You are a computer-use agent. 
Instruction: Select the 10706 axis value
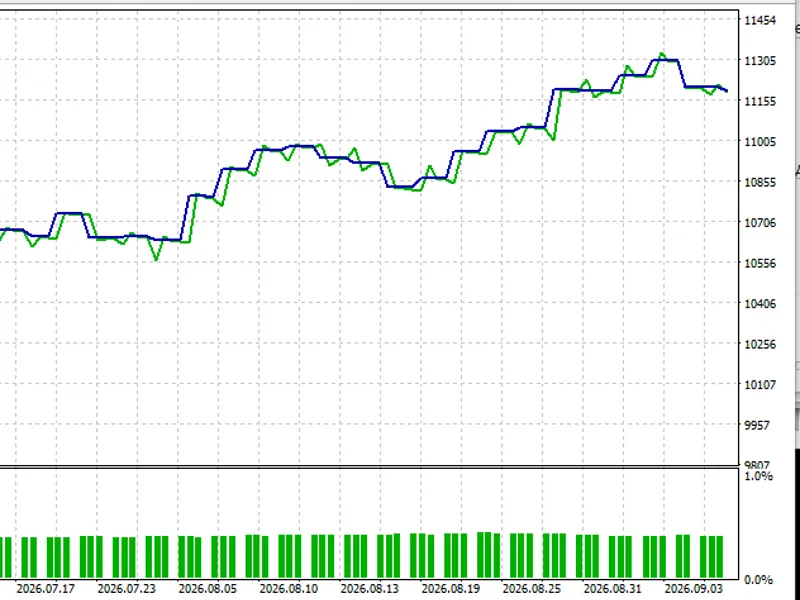click(x=760, y=223)
